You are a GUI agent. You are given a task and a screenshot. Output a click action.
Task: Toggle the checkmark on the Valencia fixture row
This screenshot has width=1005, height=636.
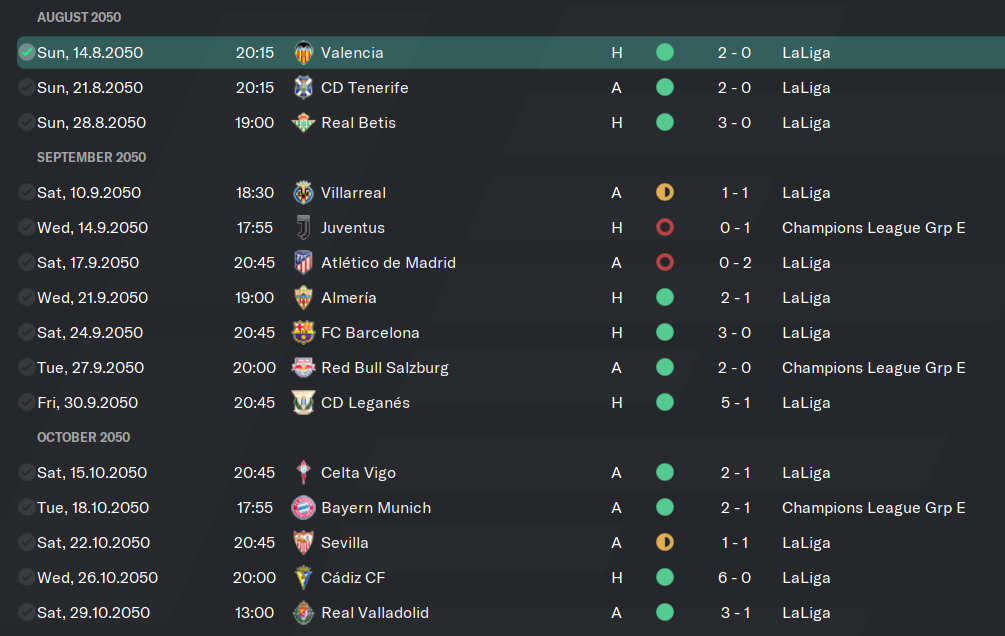[26, 53]
